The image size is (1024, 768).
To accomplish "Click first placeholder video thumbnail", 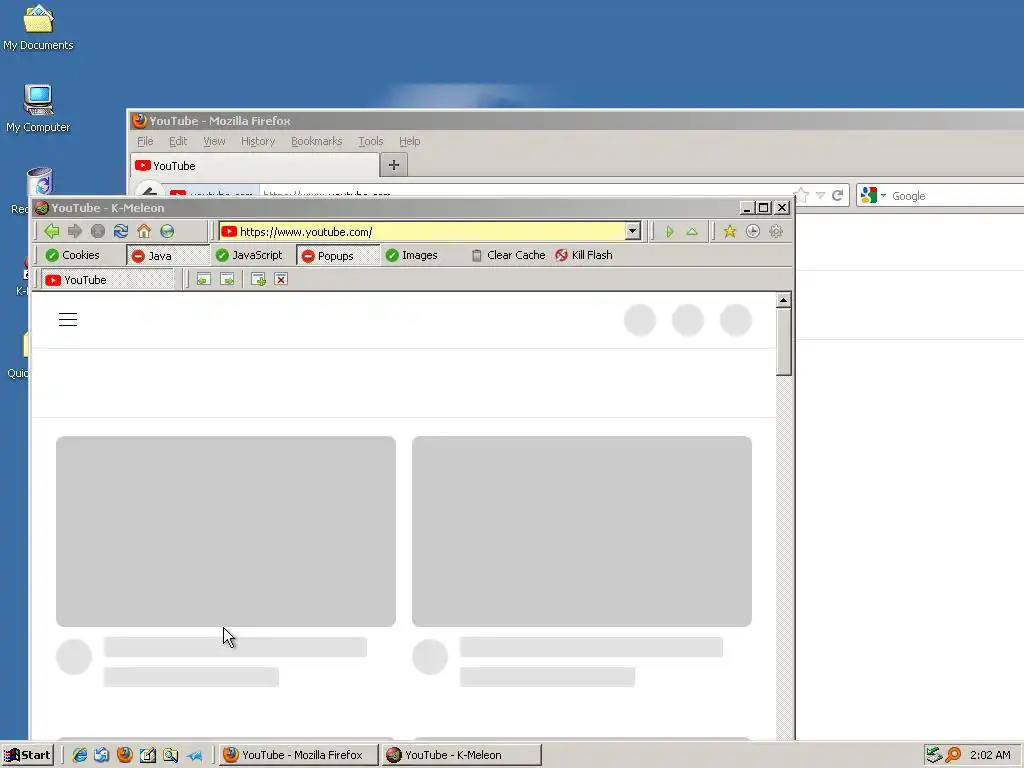I will coord(226,532).
